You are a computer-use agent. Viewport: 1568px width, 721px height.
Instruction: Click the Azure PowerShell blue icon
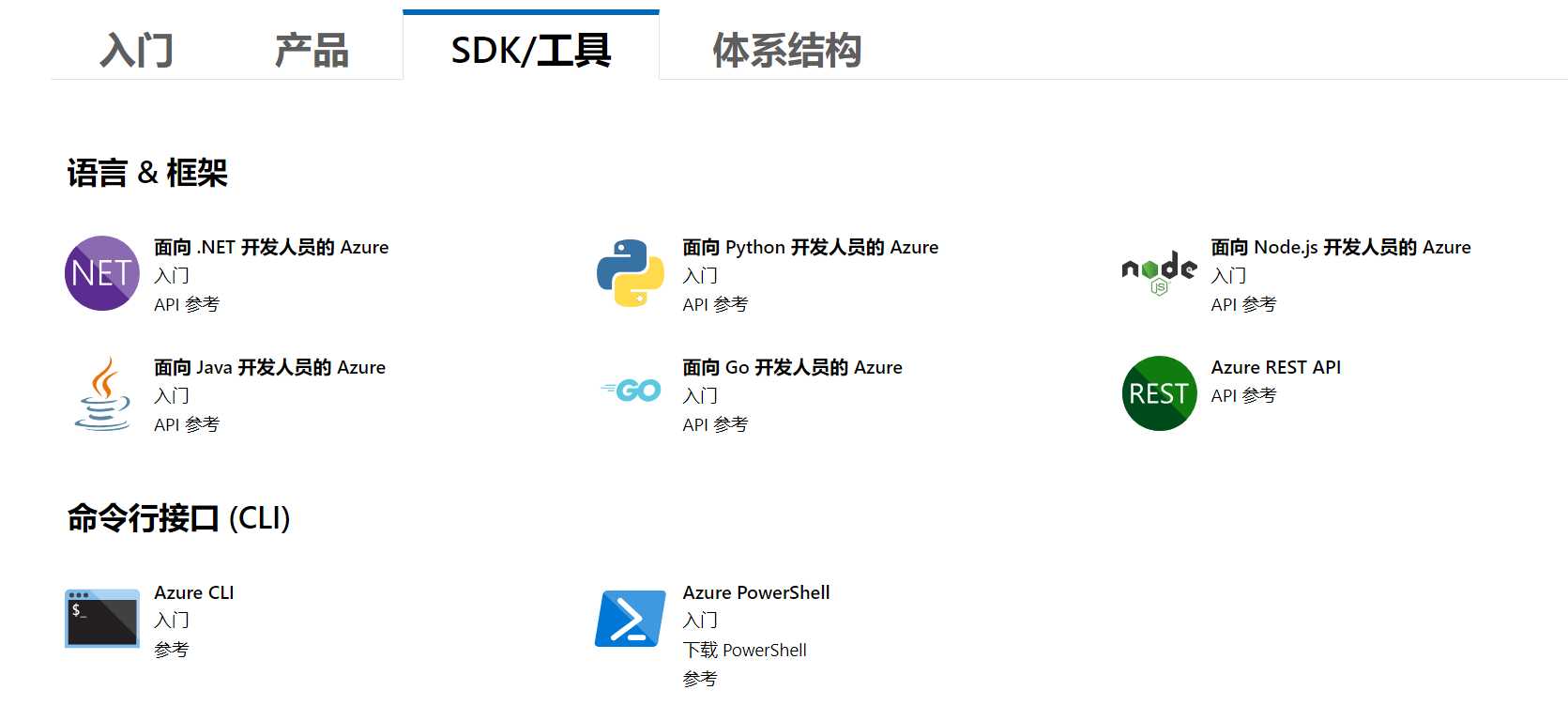(631, 619)
